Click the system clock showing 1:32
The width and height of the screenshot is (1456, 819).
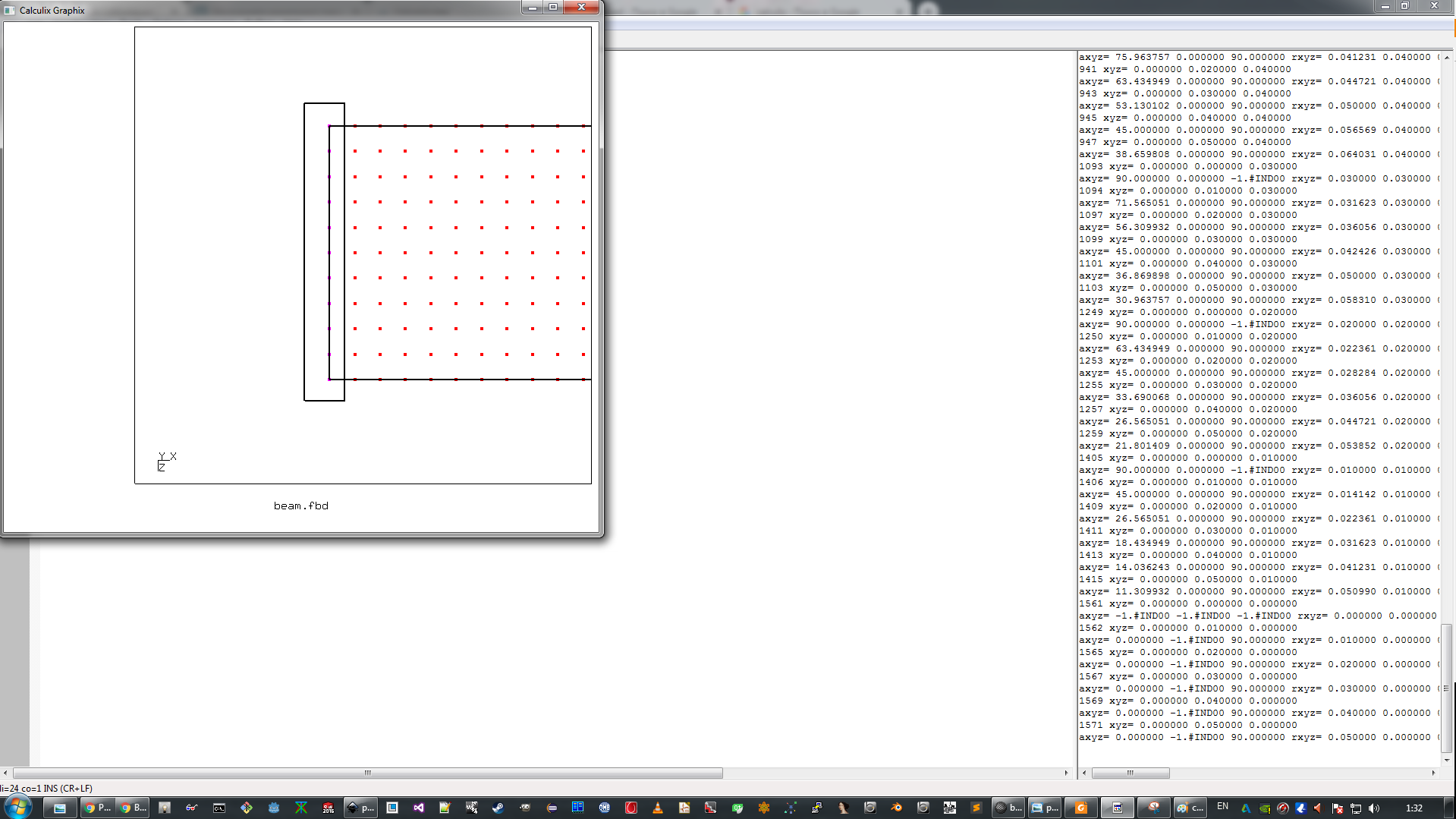pos(1414,808)
